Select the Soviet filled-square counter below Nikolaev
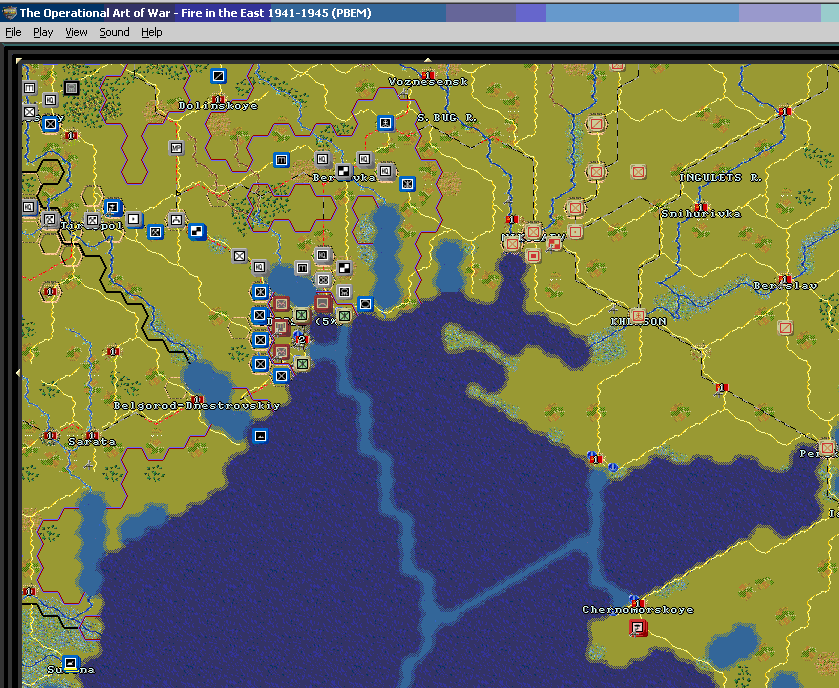 click(x=533, y=256)
